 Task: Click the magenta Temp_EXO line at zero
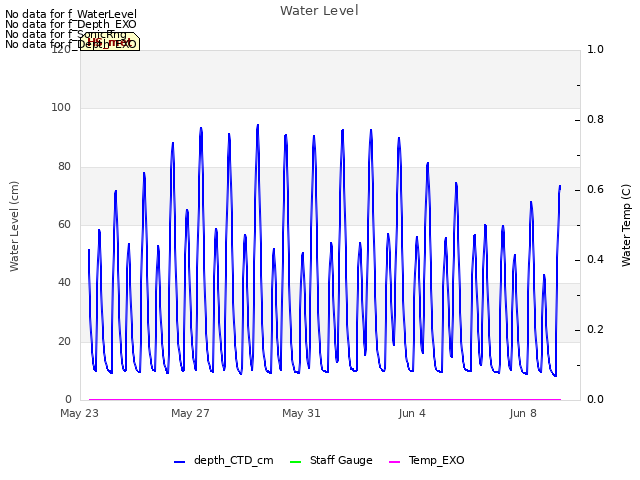[324, 399]
